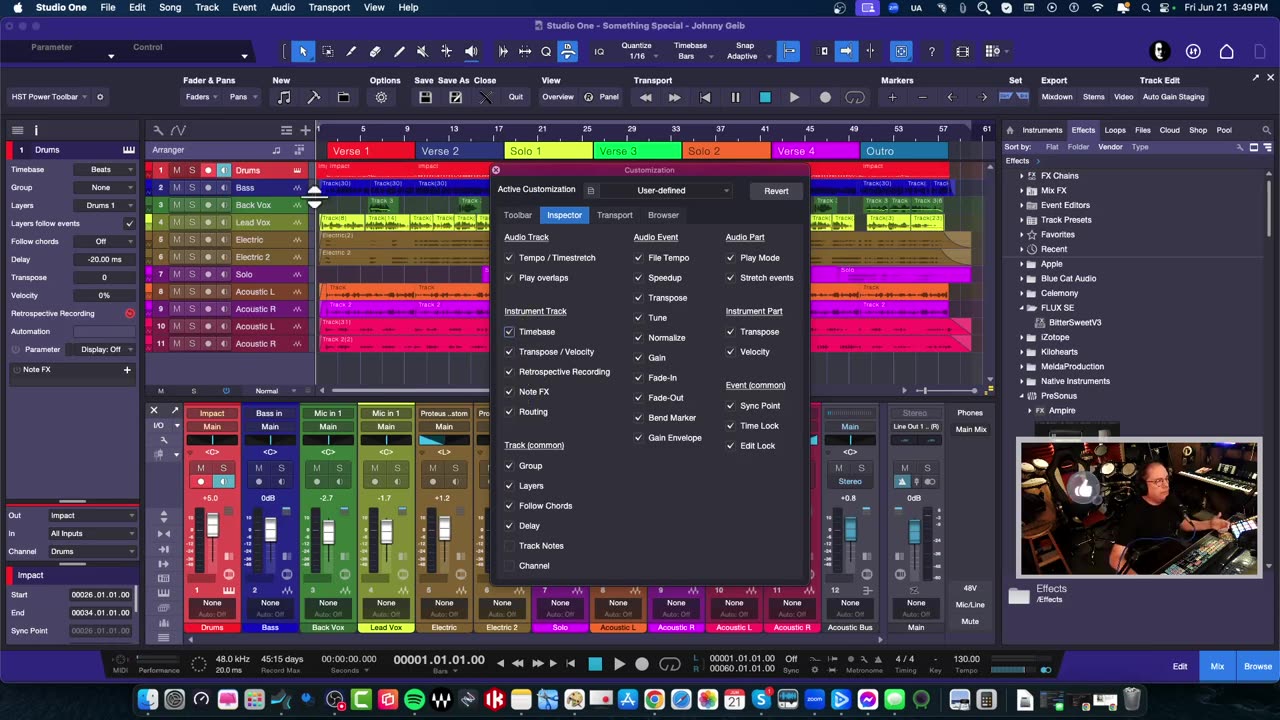
Task: Open Timebase Beats dropdown in inspector
Action: 105,169
